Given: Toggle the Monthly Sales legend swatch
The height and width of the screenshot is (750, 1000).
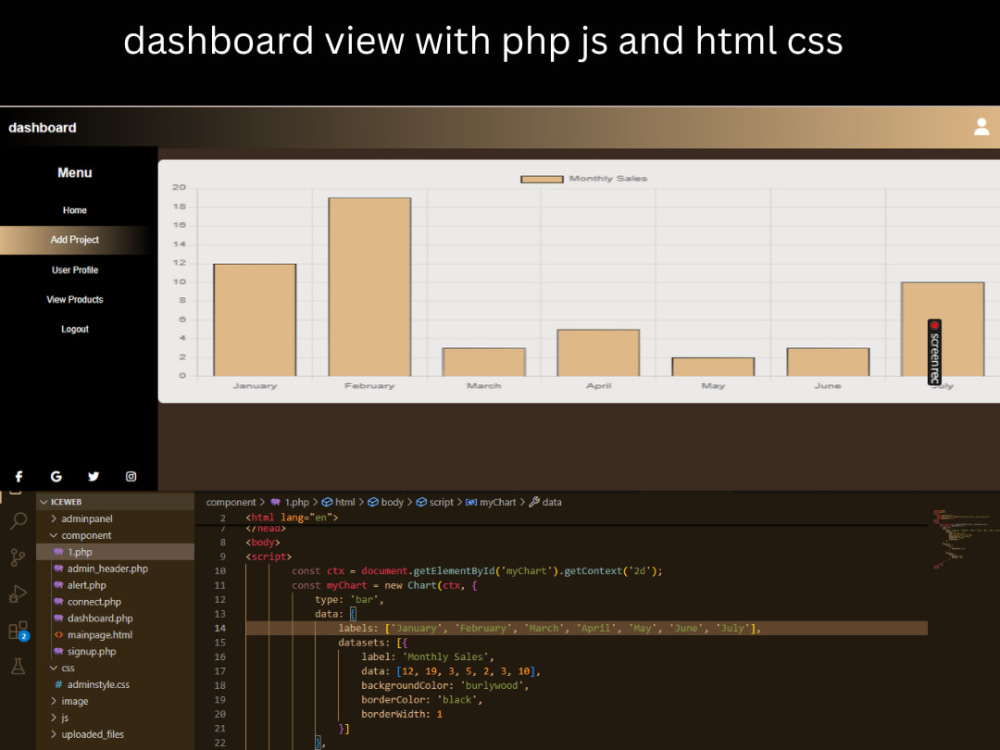Looking at the screenshot, I should [x=541, y=179].
